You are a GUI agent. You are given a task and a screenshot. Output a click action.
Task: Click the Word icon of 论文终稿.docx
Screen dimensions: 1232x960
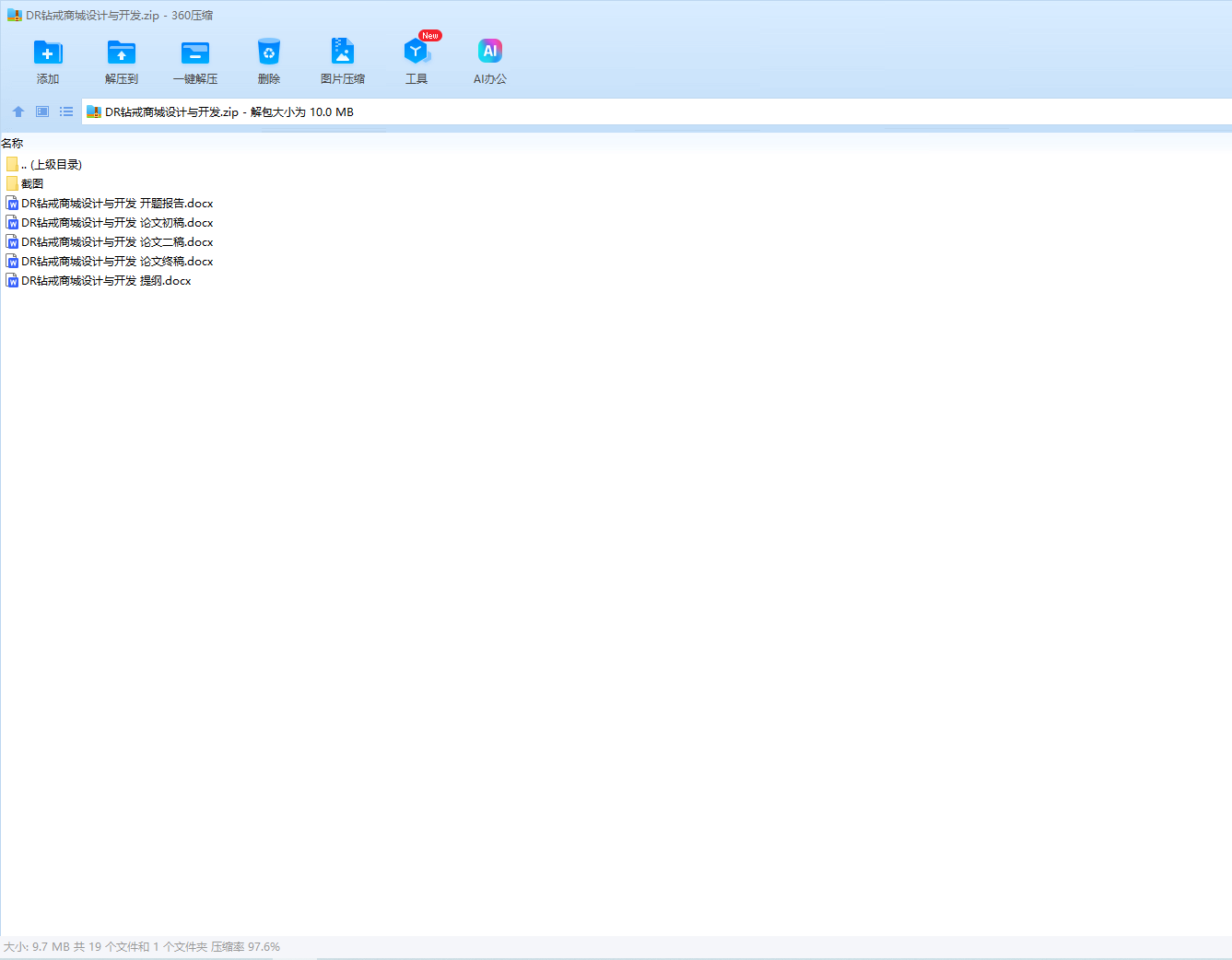click(12, 262)
